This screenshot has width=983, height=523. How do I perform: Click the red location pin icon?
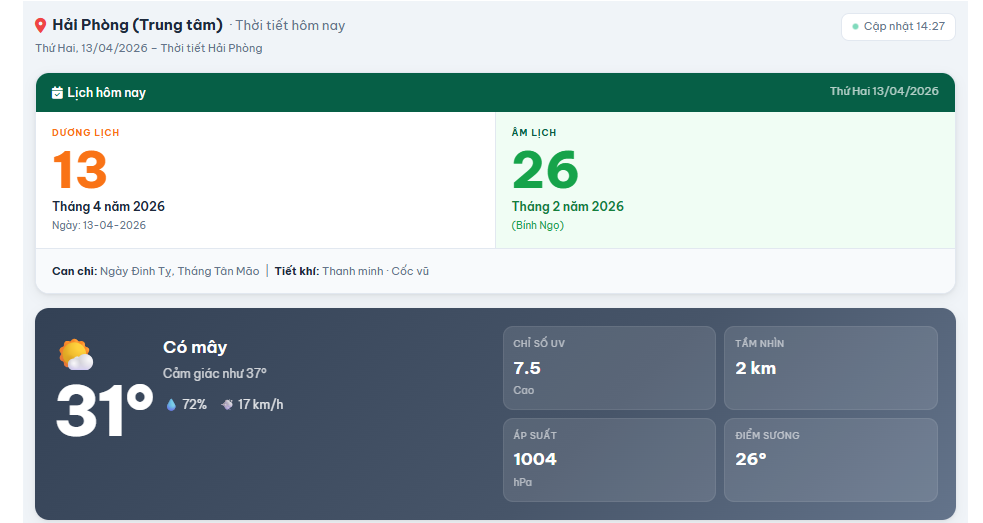[40, 26]
